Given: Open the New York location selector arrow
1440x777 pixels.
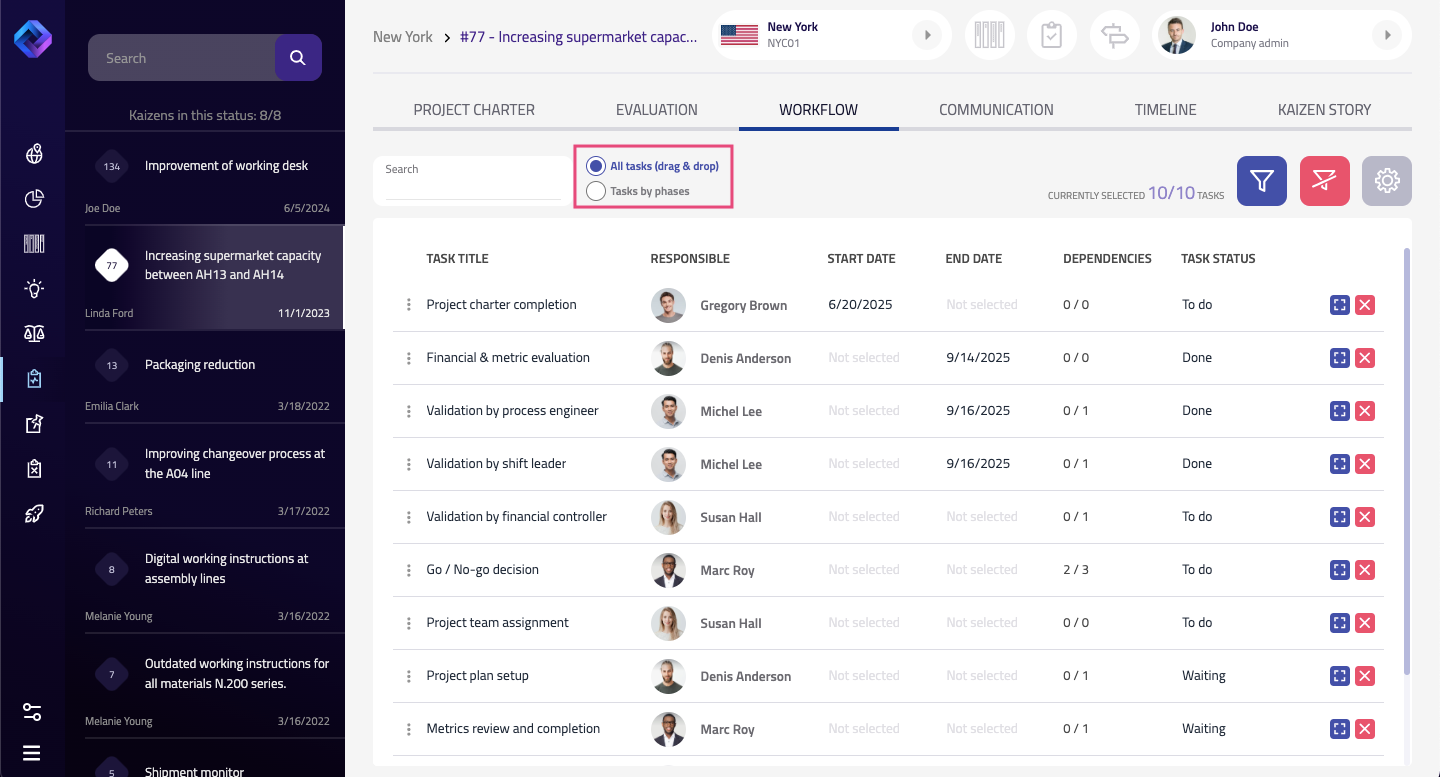Looking at the screenshot, I should [927, 36].
